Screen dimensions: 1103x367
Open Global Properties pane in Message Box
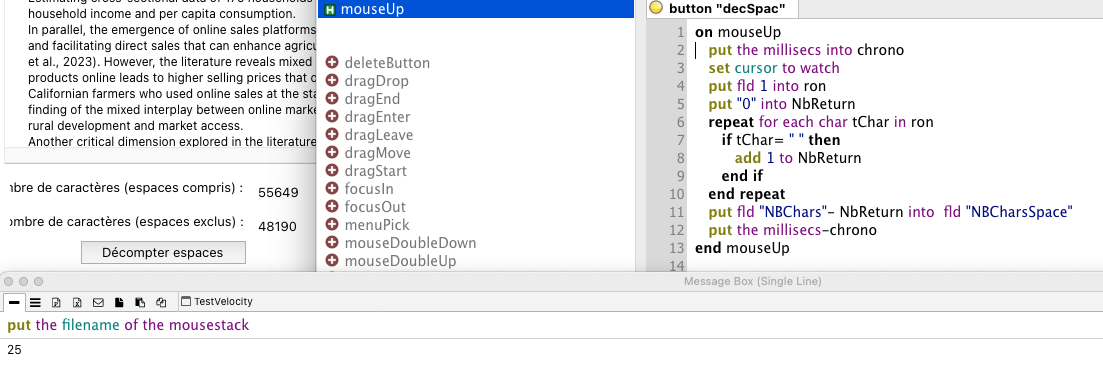pyautogui.click(x=56, y=302)
